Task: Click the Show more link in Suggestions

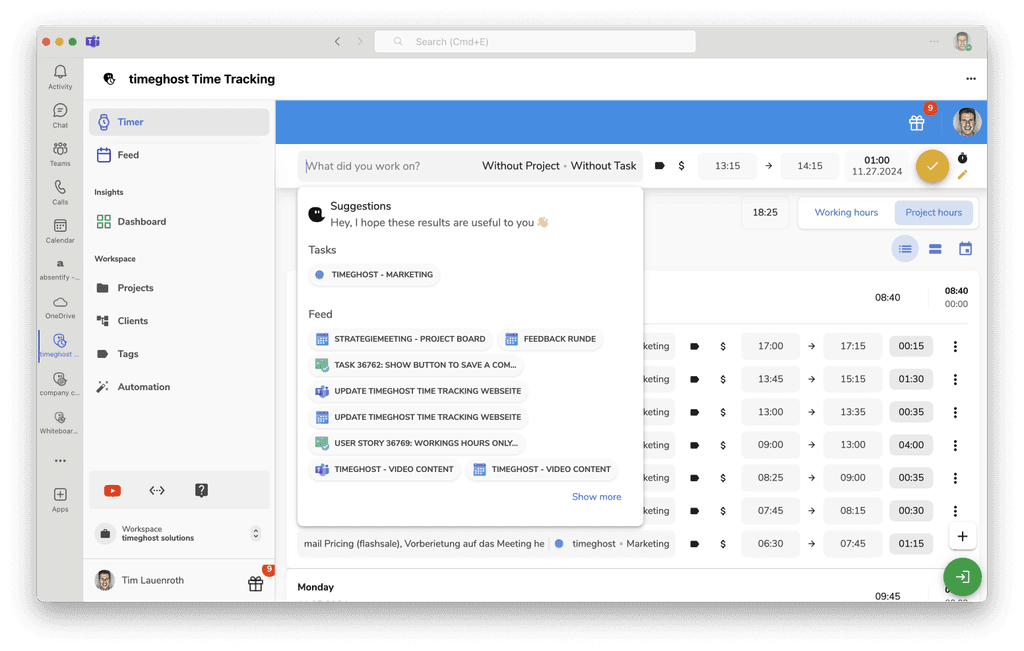Action: pos(596,496)
